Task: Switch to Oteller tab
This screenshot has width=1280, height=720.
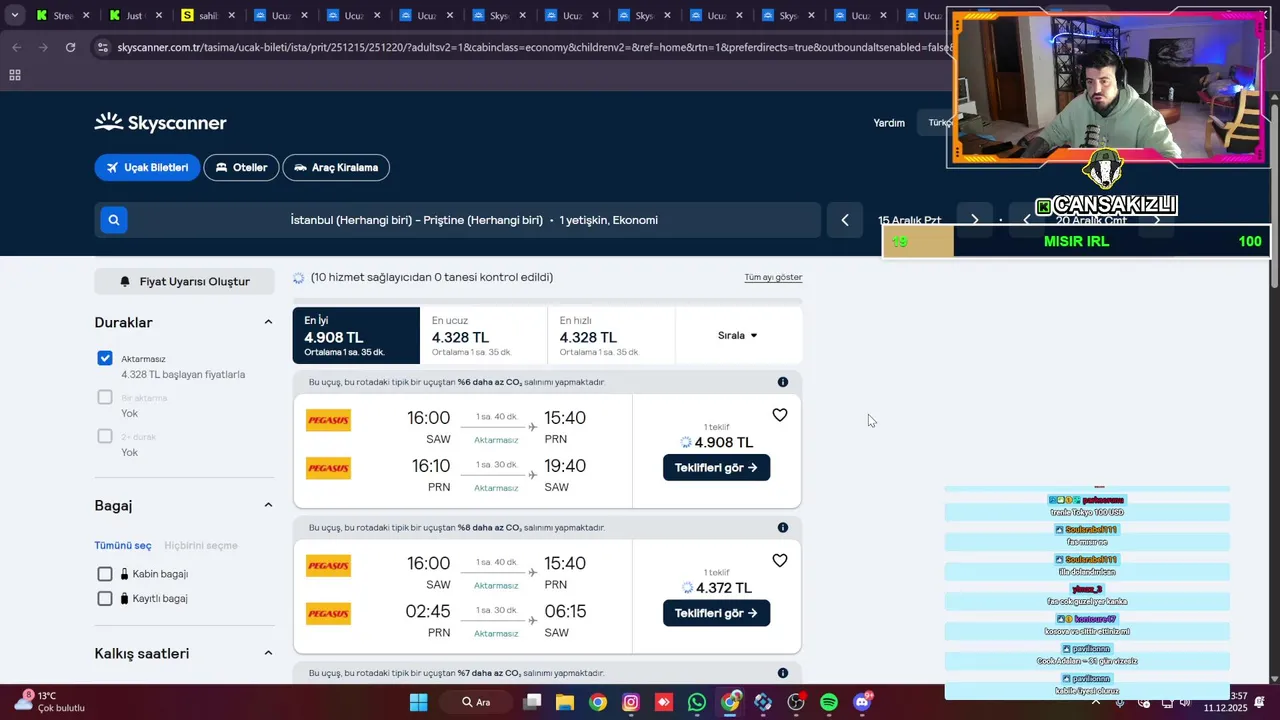Action: [x=241, y=168]
